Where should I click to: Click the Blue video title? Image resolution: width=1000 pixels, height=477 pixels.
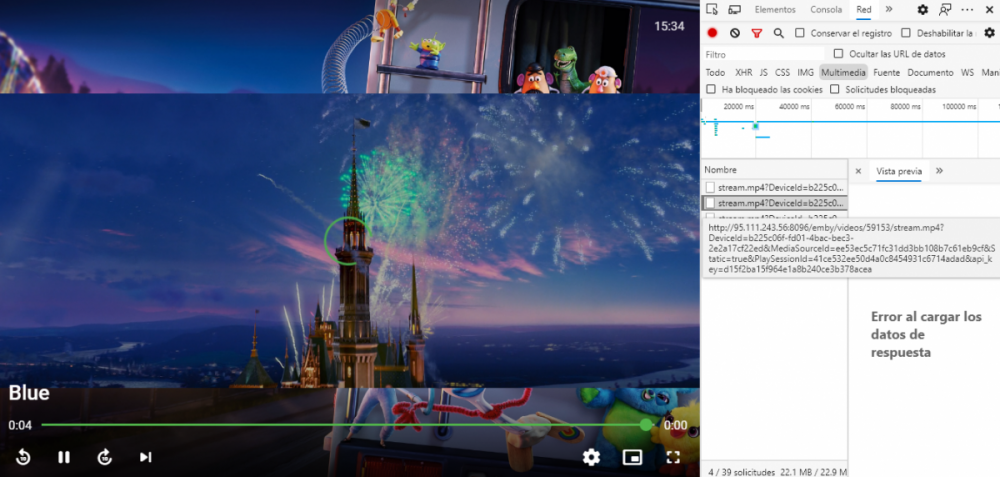pyautogui.click(x=29, y=393)
